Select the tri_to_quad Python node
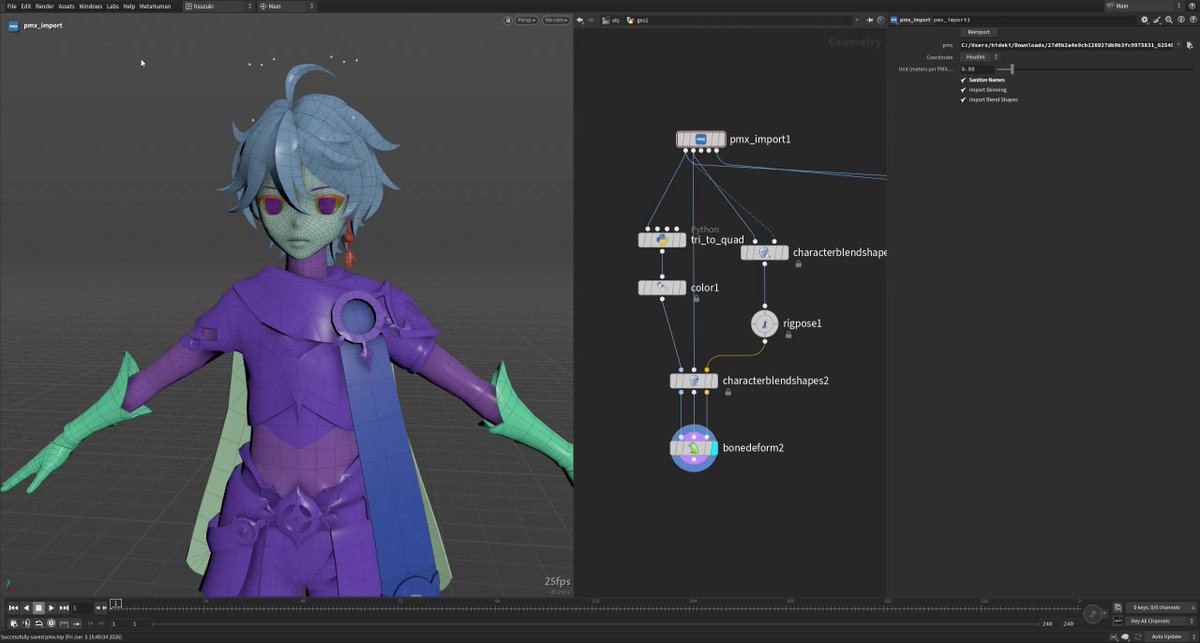This screenshot has height=643, width=1200. 662,240
